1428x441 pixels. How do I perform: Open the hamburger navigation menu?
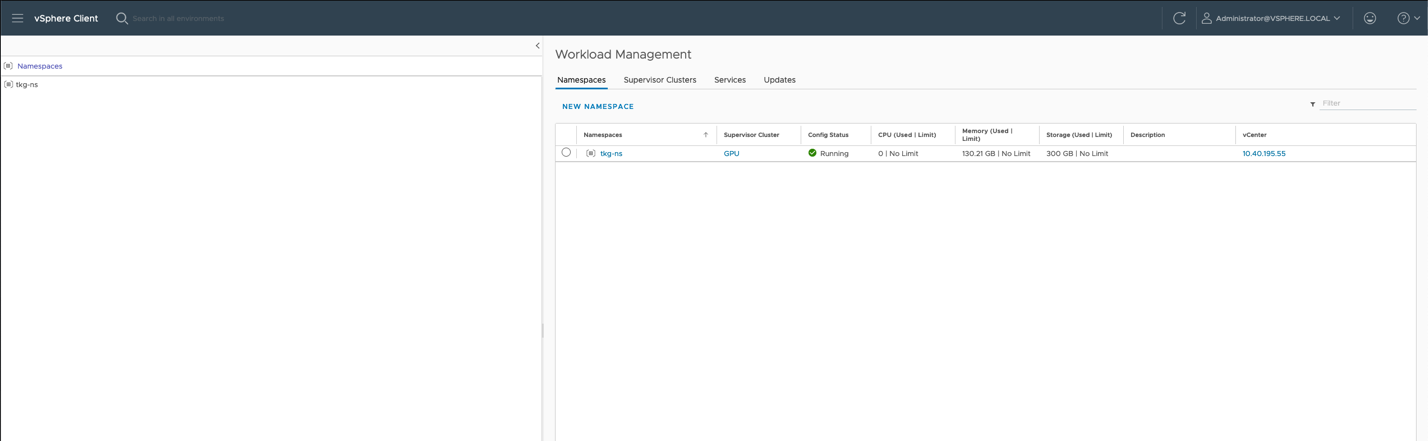click(17, 18)
